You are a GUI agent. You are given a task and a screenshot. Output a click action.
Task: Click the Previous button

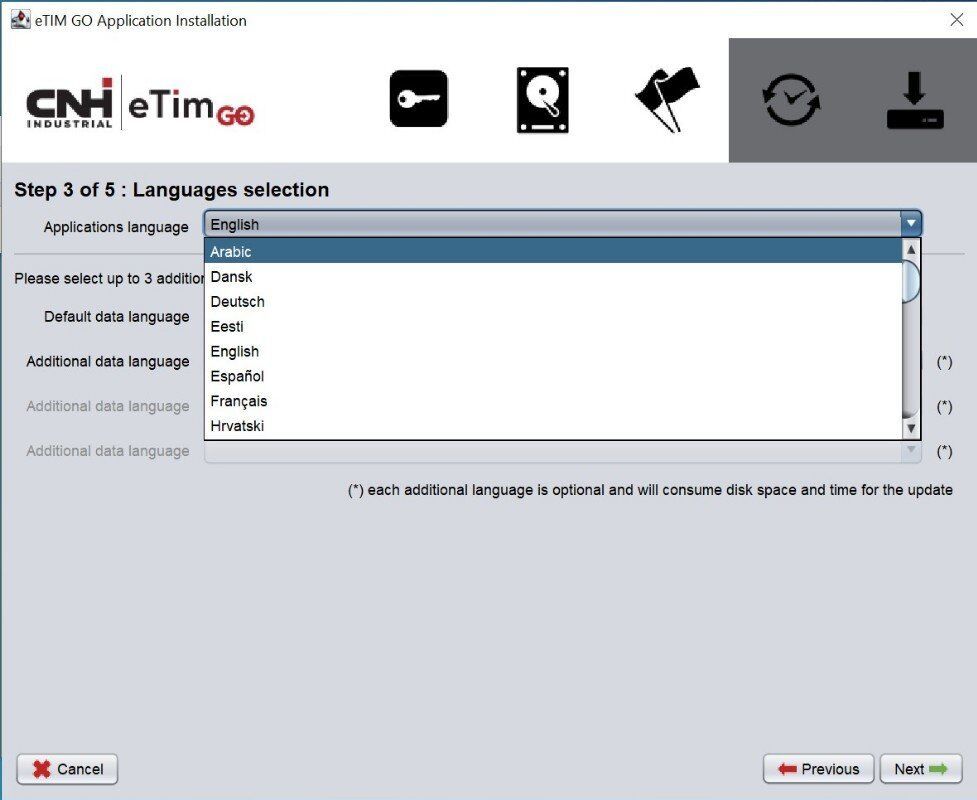(x=819, y=769)
